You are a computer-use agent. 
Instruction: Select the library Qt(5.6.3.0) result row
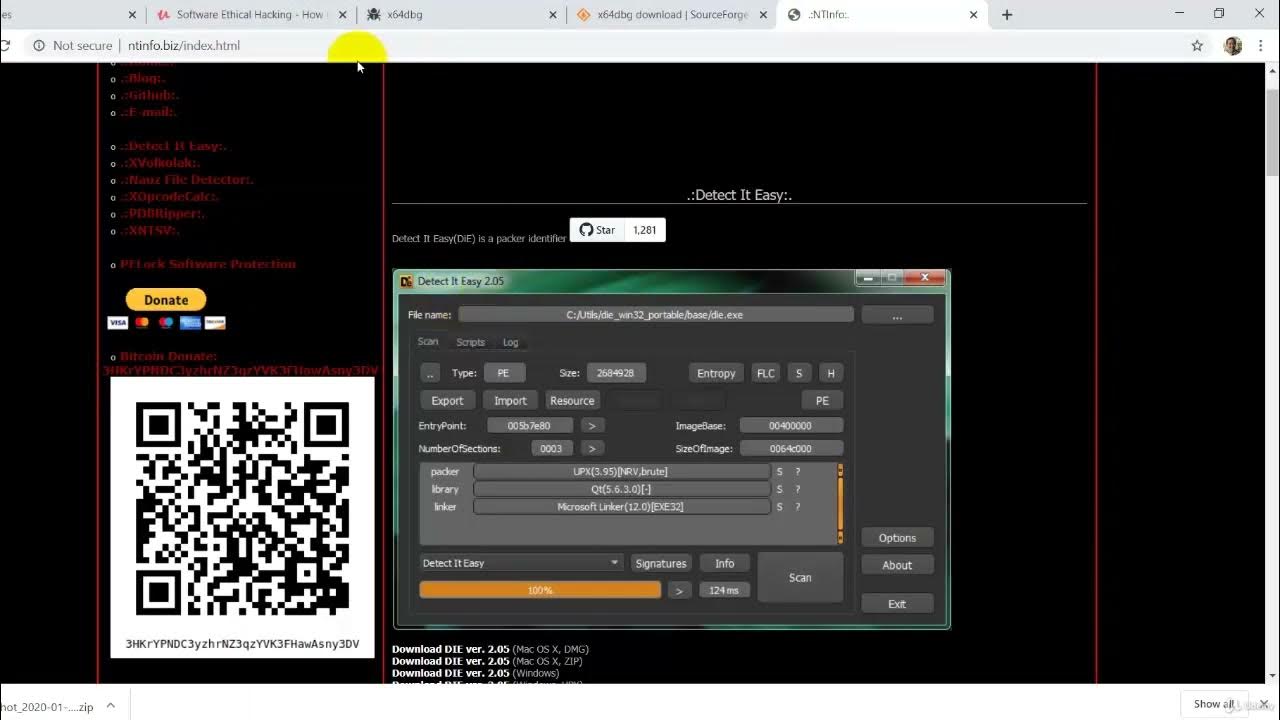click(x=620, y=490)
